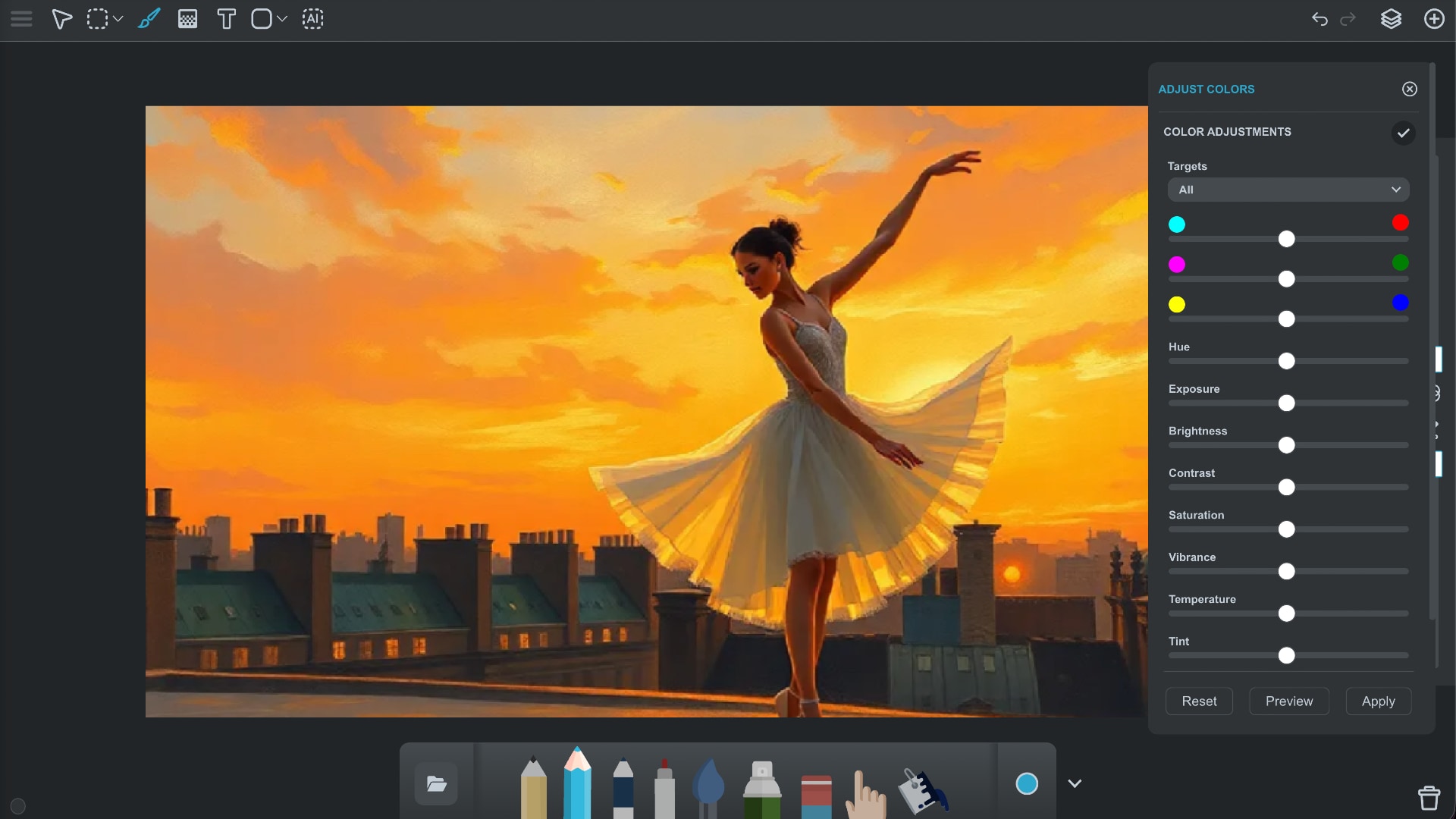Click the Saturation slider handle
The image size is (1456, 819).
pyautogui.click(x=1287, y=530)
